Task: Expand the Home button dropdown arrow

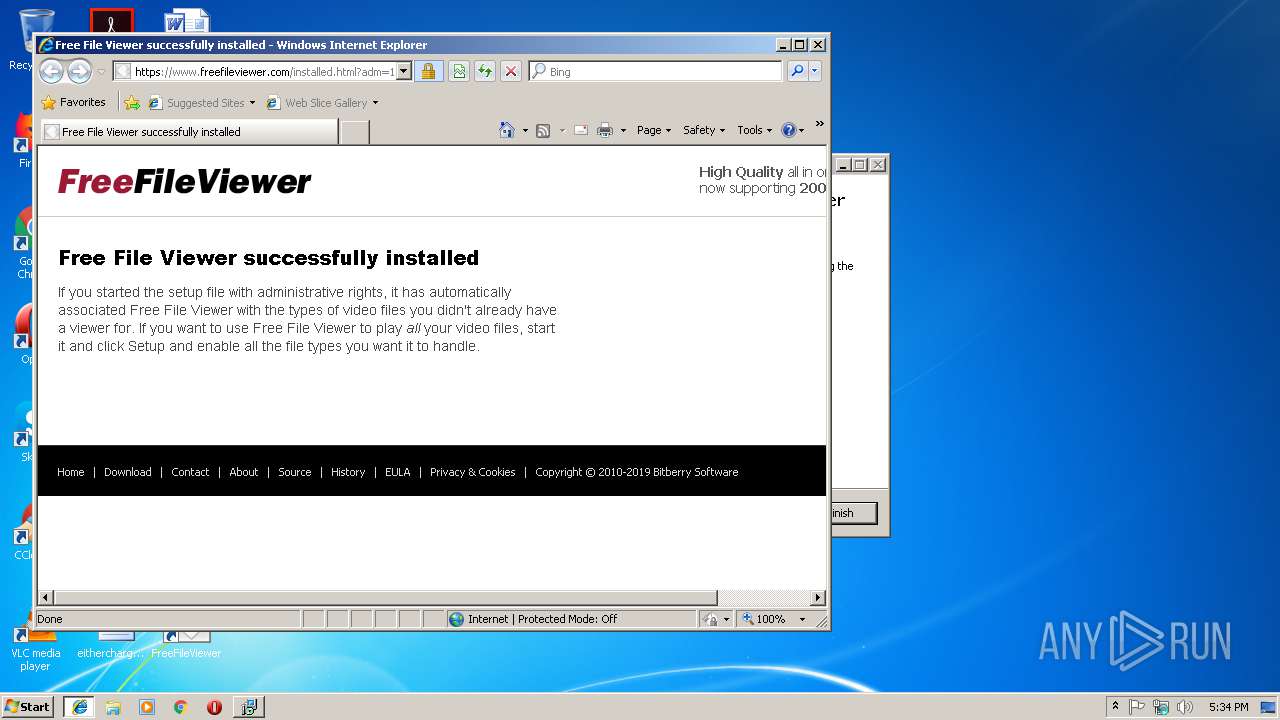Action: (525, 130)
